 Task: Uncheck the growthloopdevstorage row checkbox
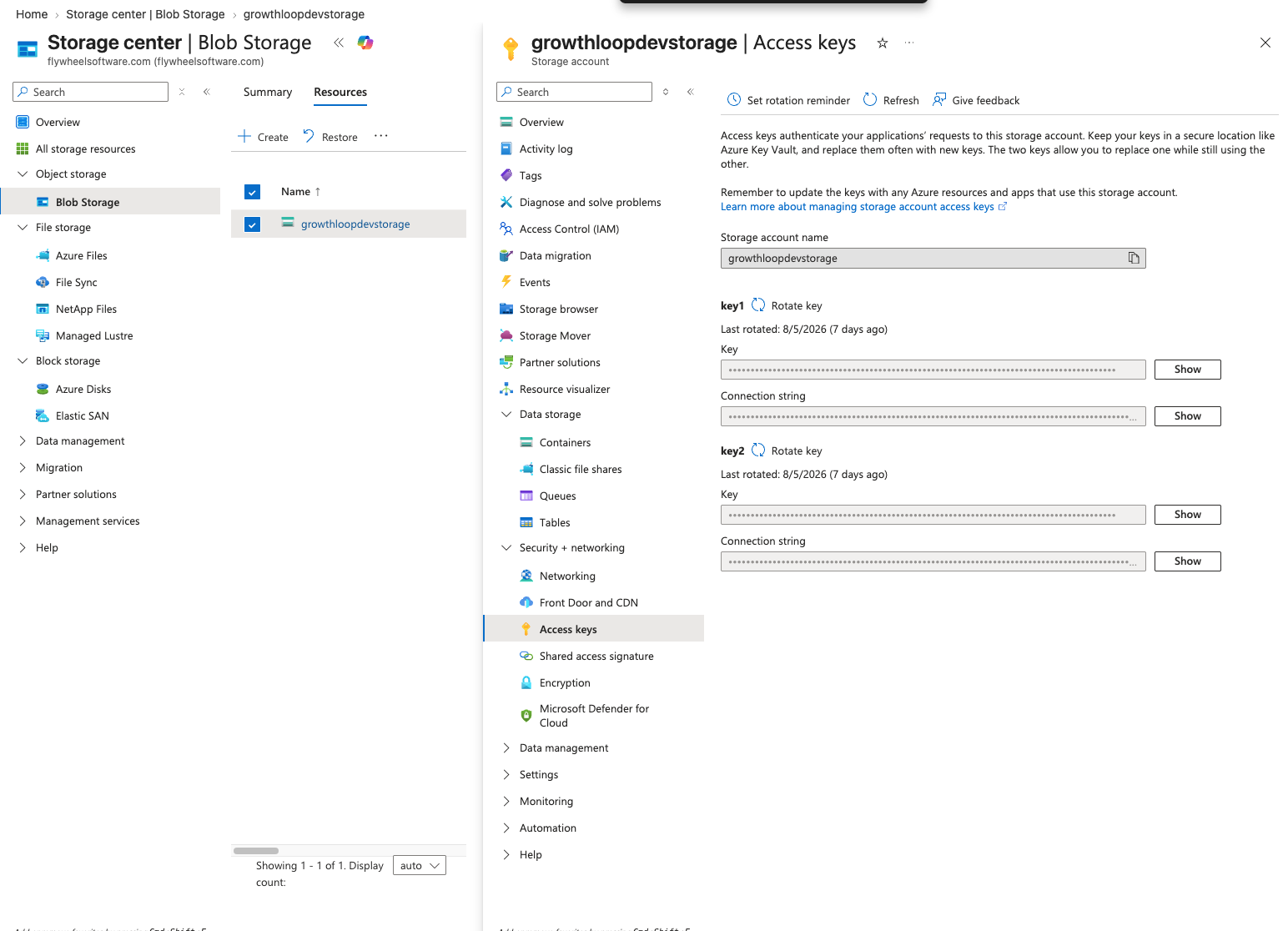[253, 224]
